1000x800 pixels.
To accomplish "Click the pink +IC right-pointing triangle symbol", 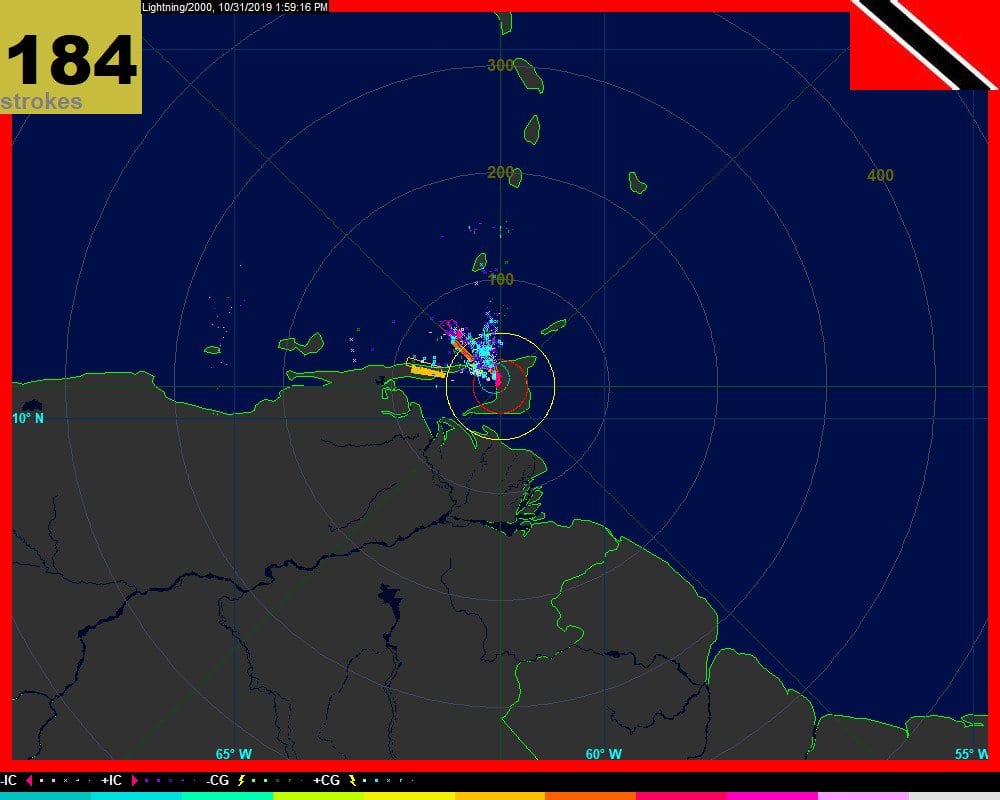I will tap(135, 780).
